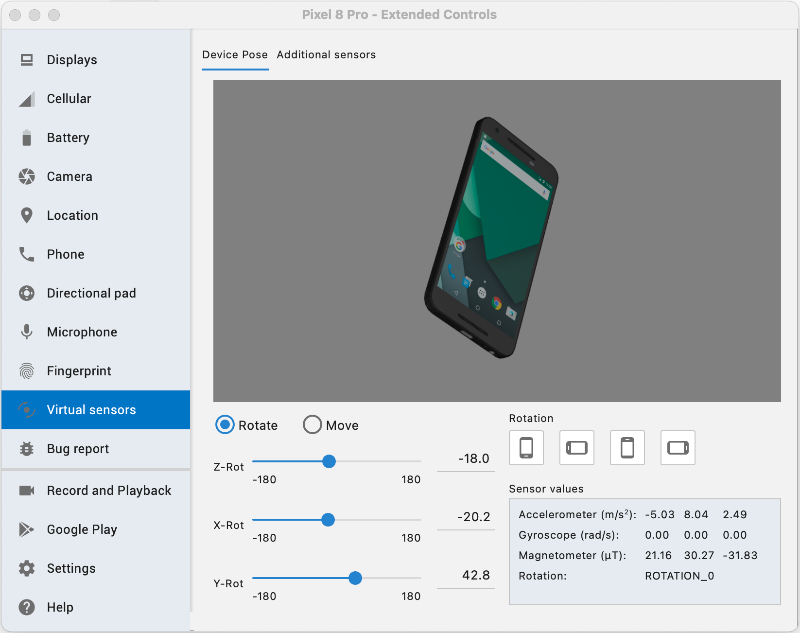The height and width of the screenshot is (633, 800).
Task: Open the Bug report label
Action: pyautogui.click(x=78, y=449)
